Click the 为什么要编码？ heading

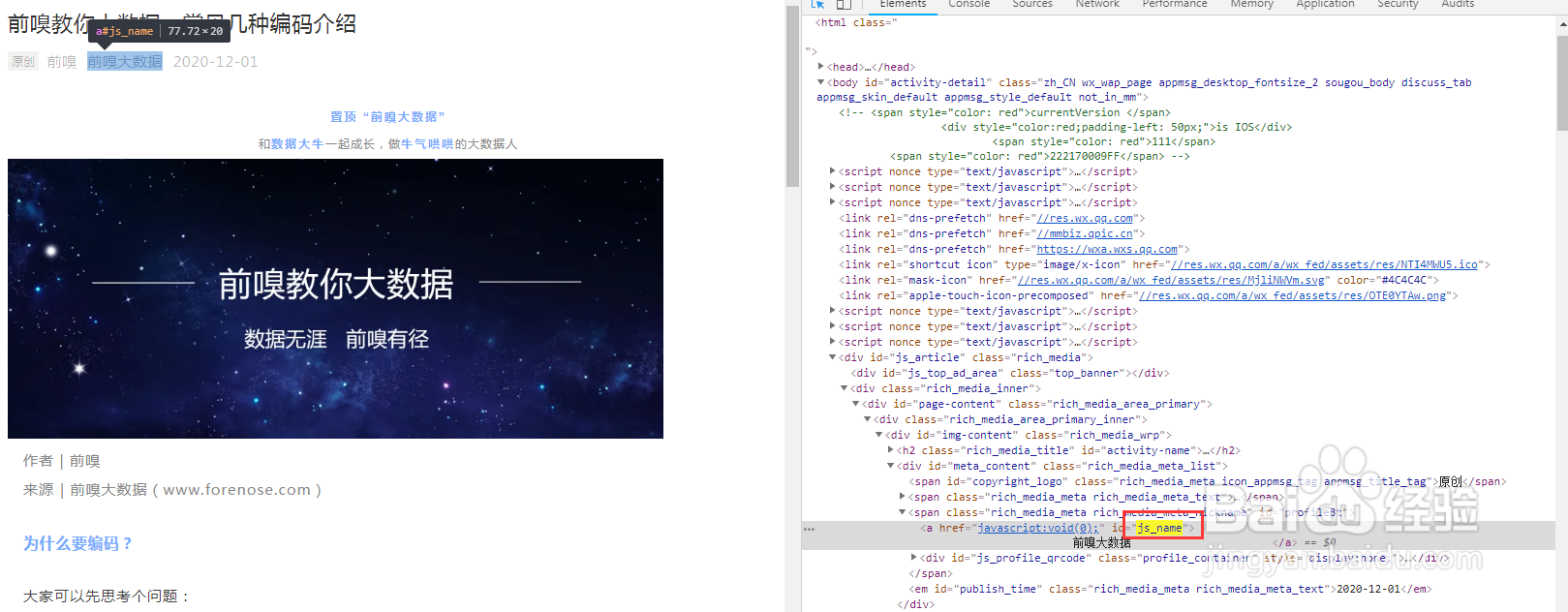click(77, 543)
